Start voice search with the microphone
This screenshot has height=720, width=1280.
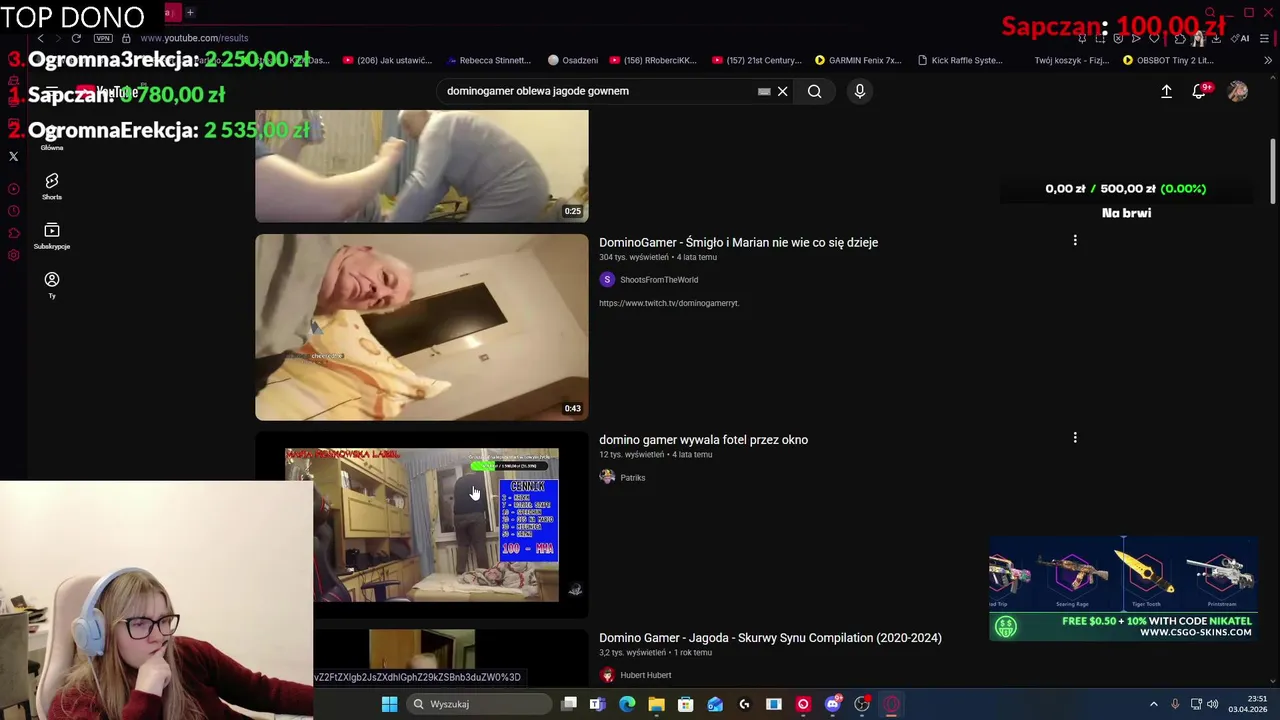(859, 91)
